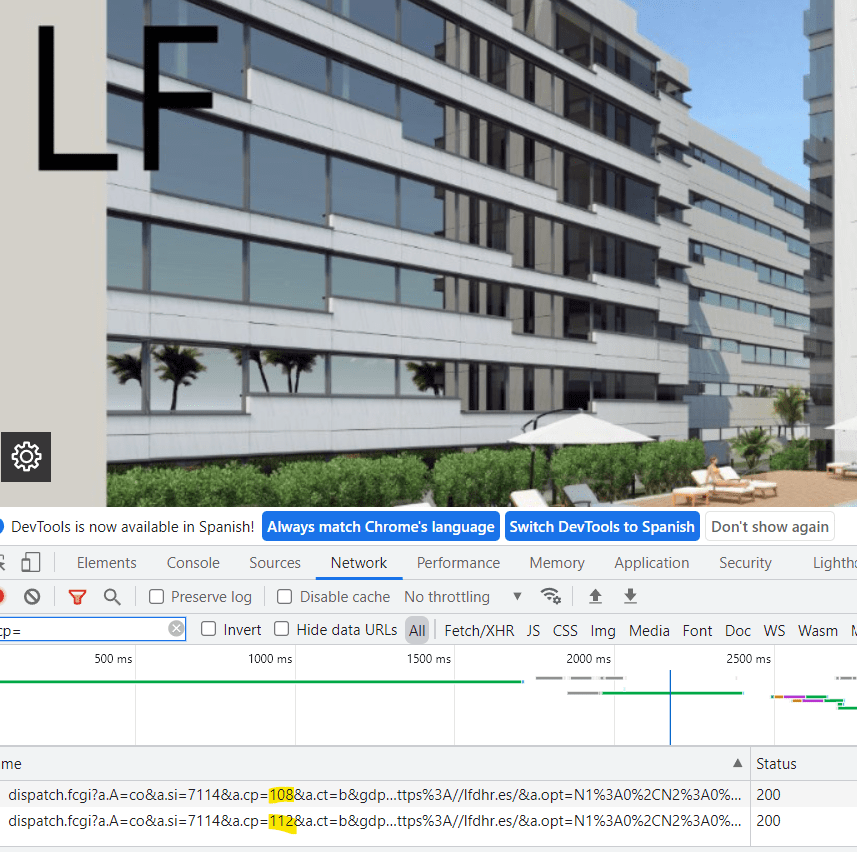Select the dispatch.fcgi request with a.cp=112
Screen dimensions: 857x852
click(374, 820)
